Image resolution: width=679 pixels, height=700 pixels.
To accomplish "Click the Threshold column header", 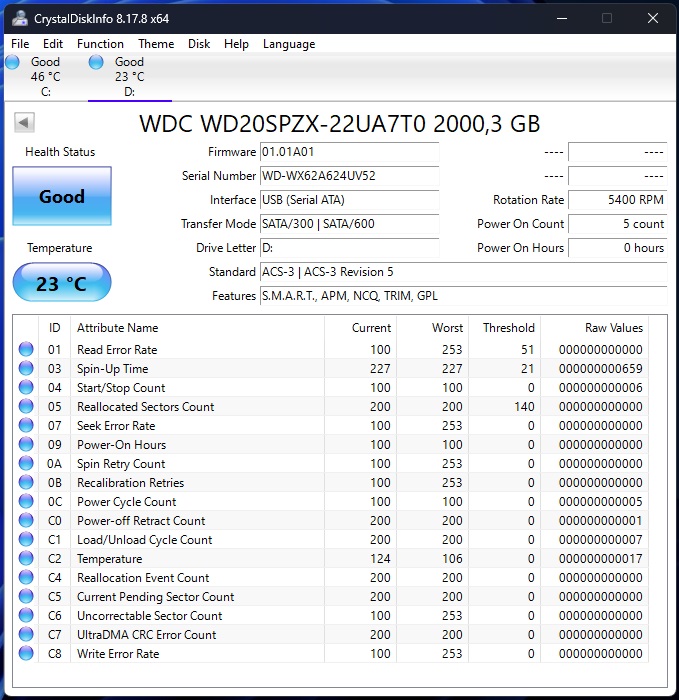I will tap(504, 328).
